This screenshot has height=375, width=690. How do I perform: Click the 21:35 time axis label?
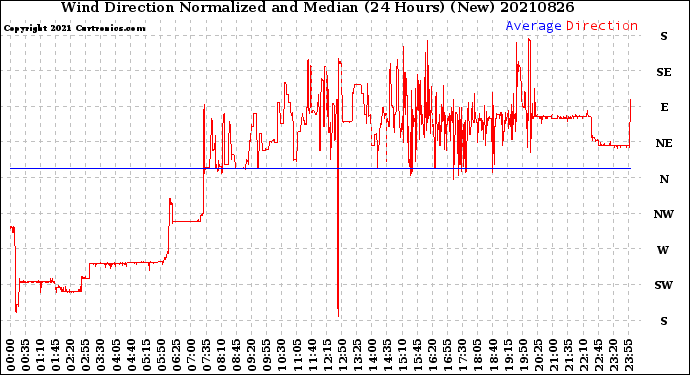coord(568,355)
